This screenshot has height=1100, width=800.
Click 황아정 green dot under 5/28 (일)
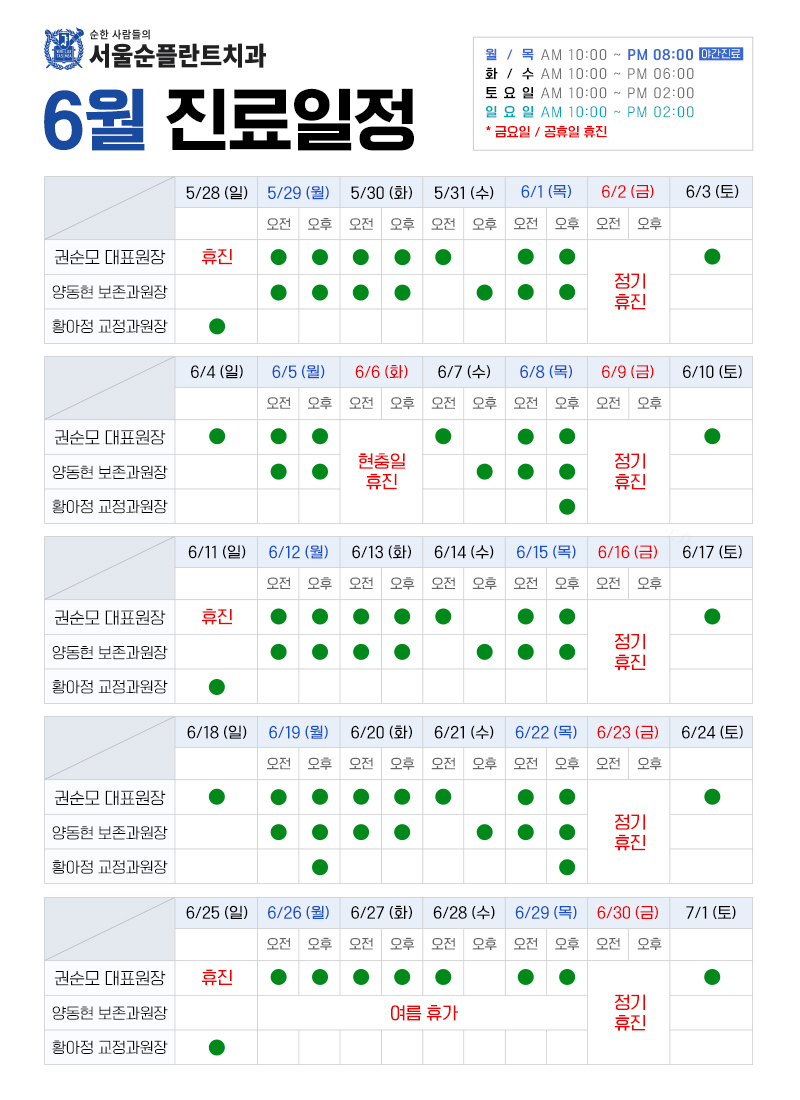[x=217, y=326]
